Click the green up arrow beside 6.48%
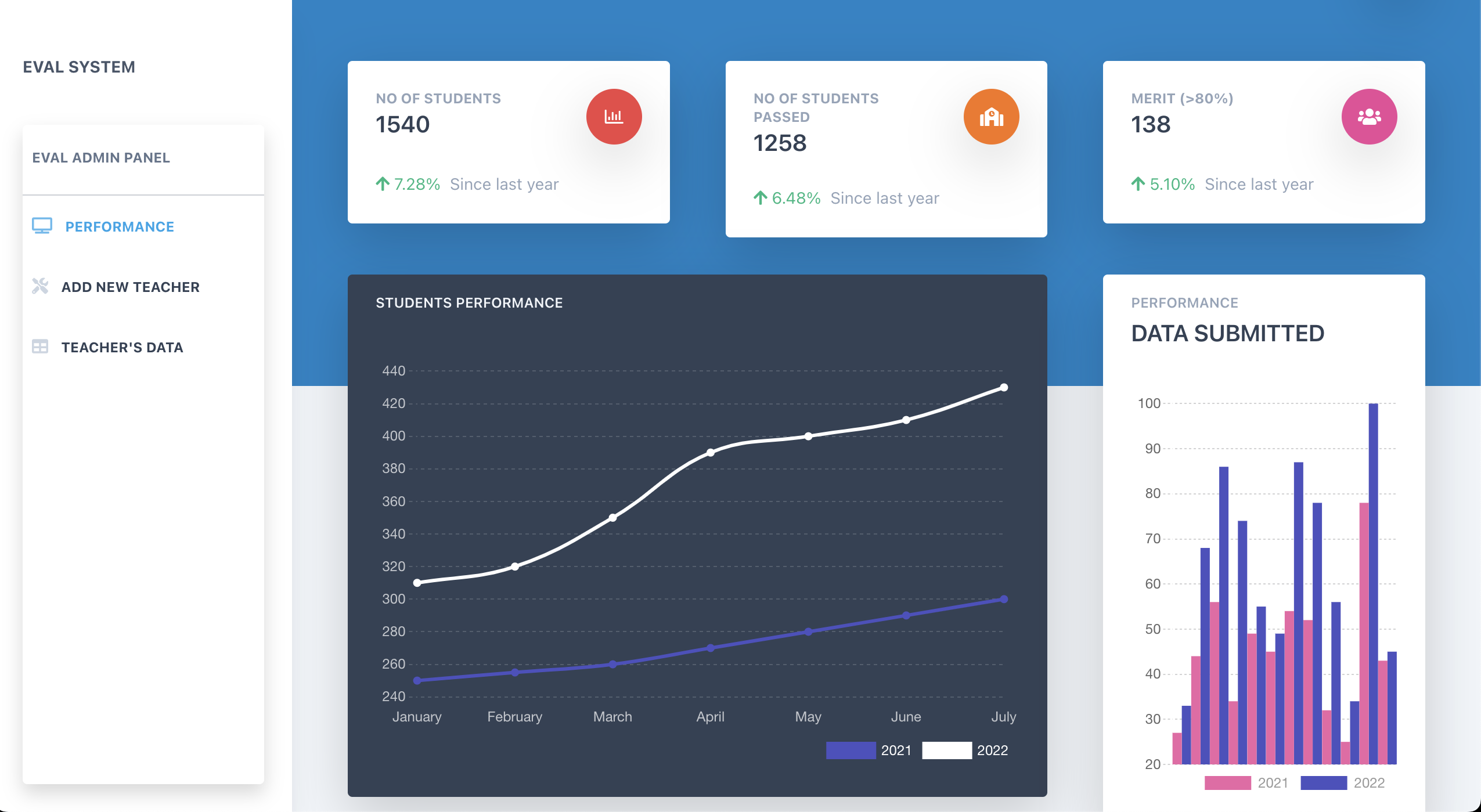Image resolution: width=1481 pixels, height=812 pixels. (760, 198)
